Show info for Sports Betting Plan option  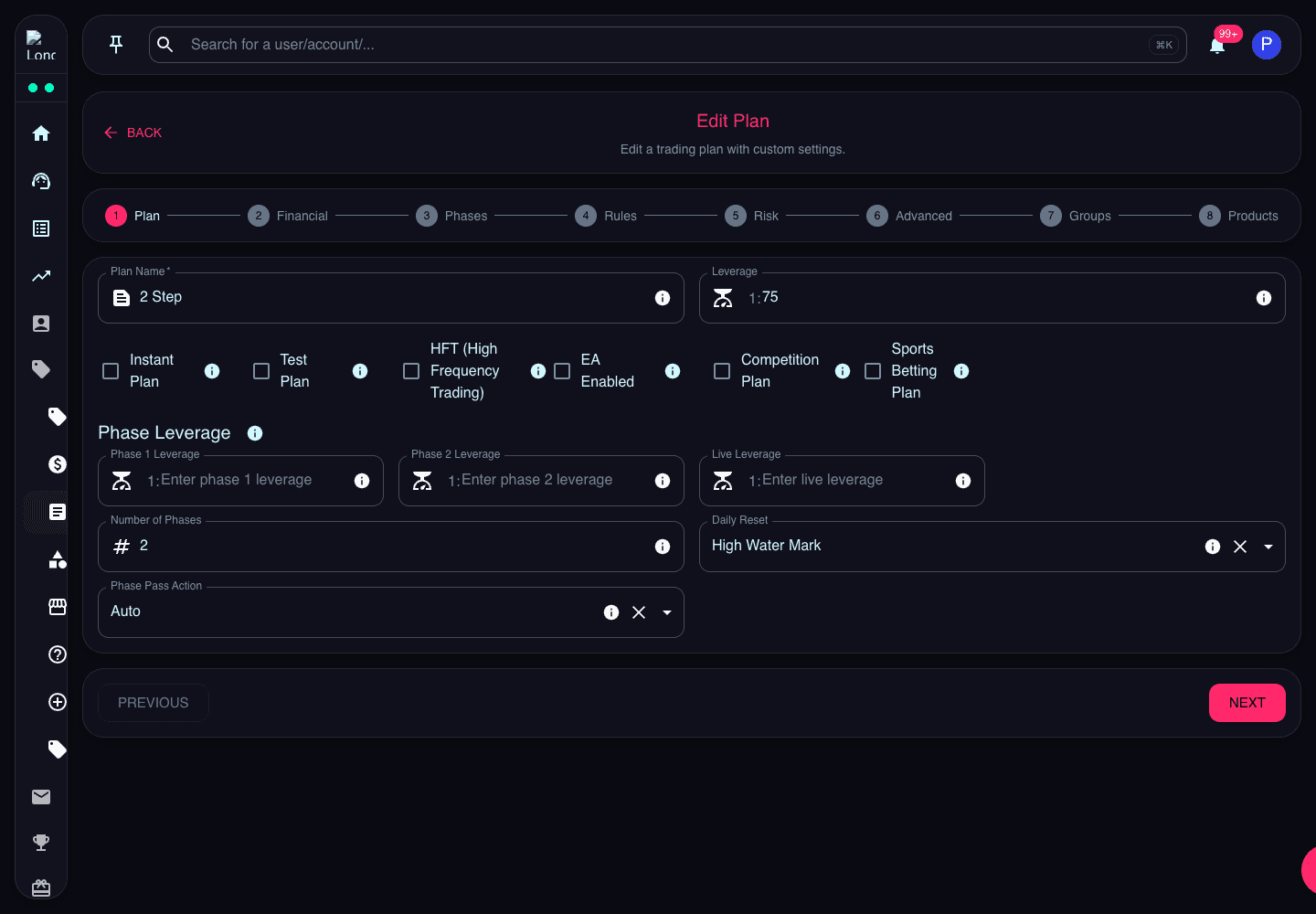coord(961,371)
